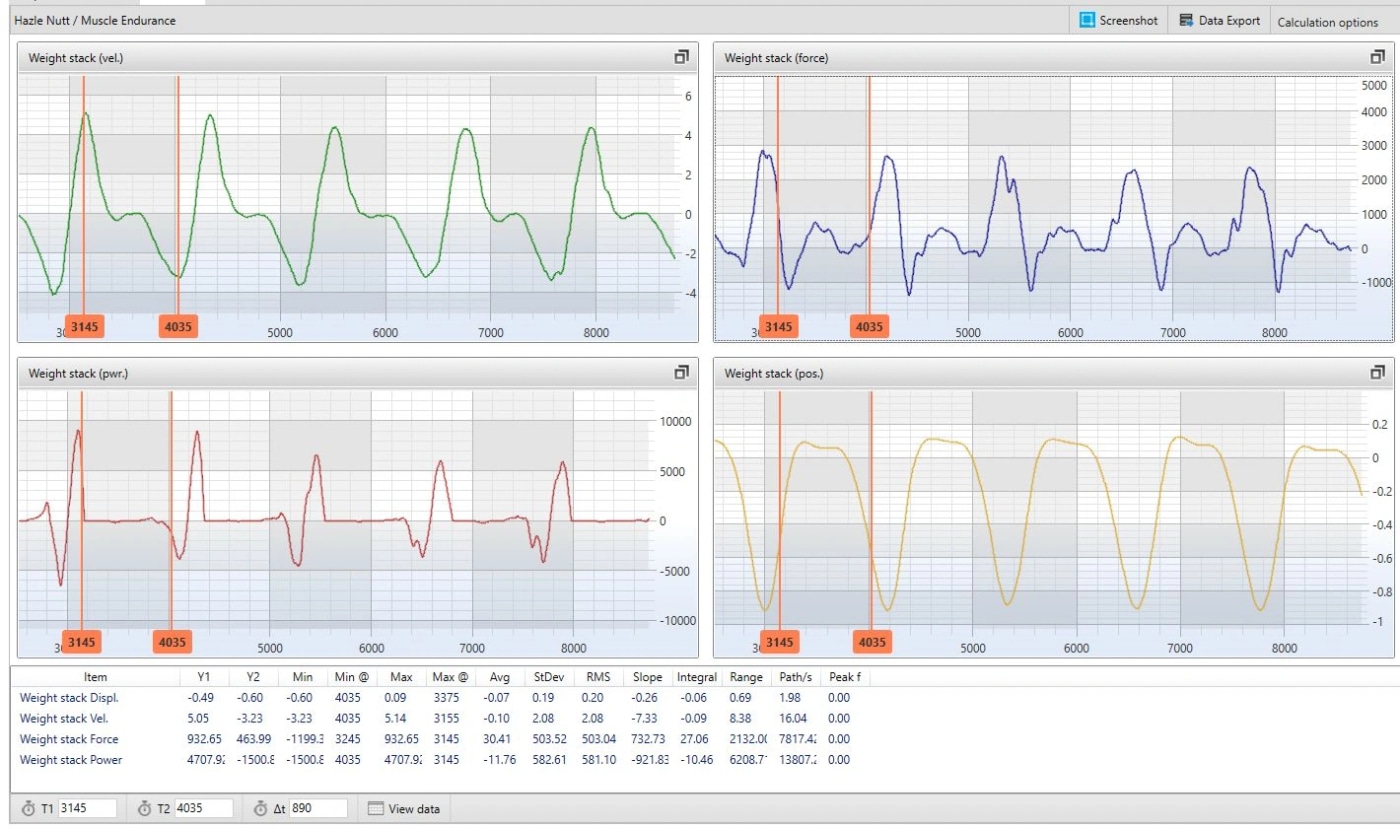Maximize the Weight stack (pos.) chart

point(1378,372)
